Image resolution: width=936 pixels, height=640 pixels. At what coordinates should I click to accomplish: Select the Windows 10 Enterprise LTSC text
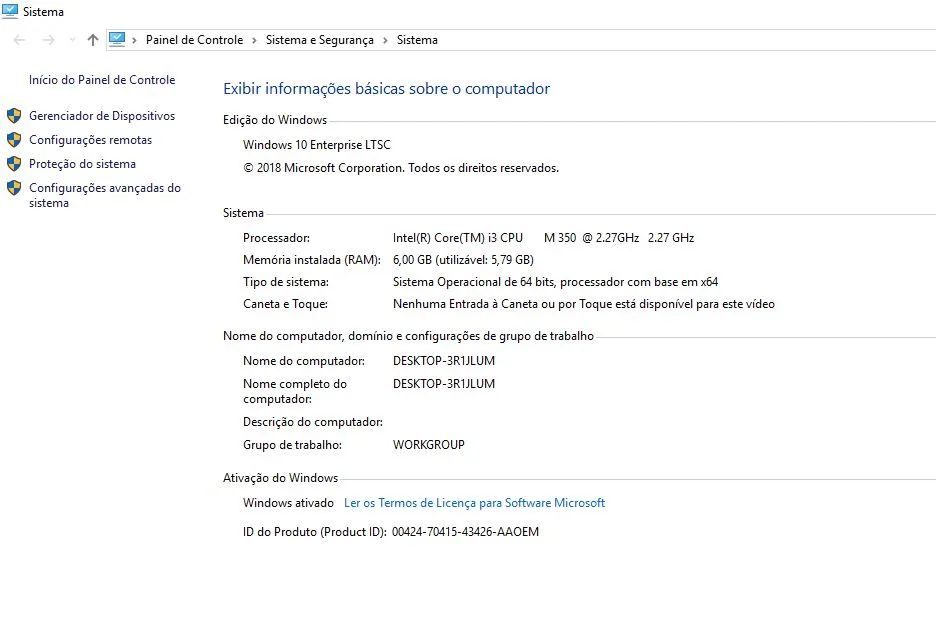coord(317,145)
